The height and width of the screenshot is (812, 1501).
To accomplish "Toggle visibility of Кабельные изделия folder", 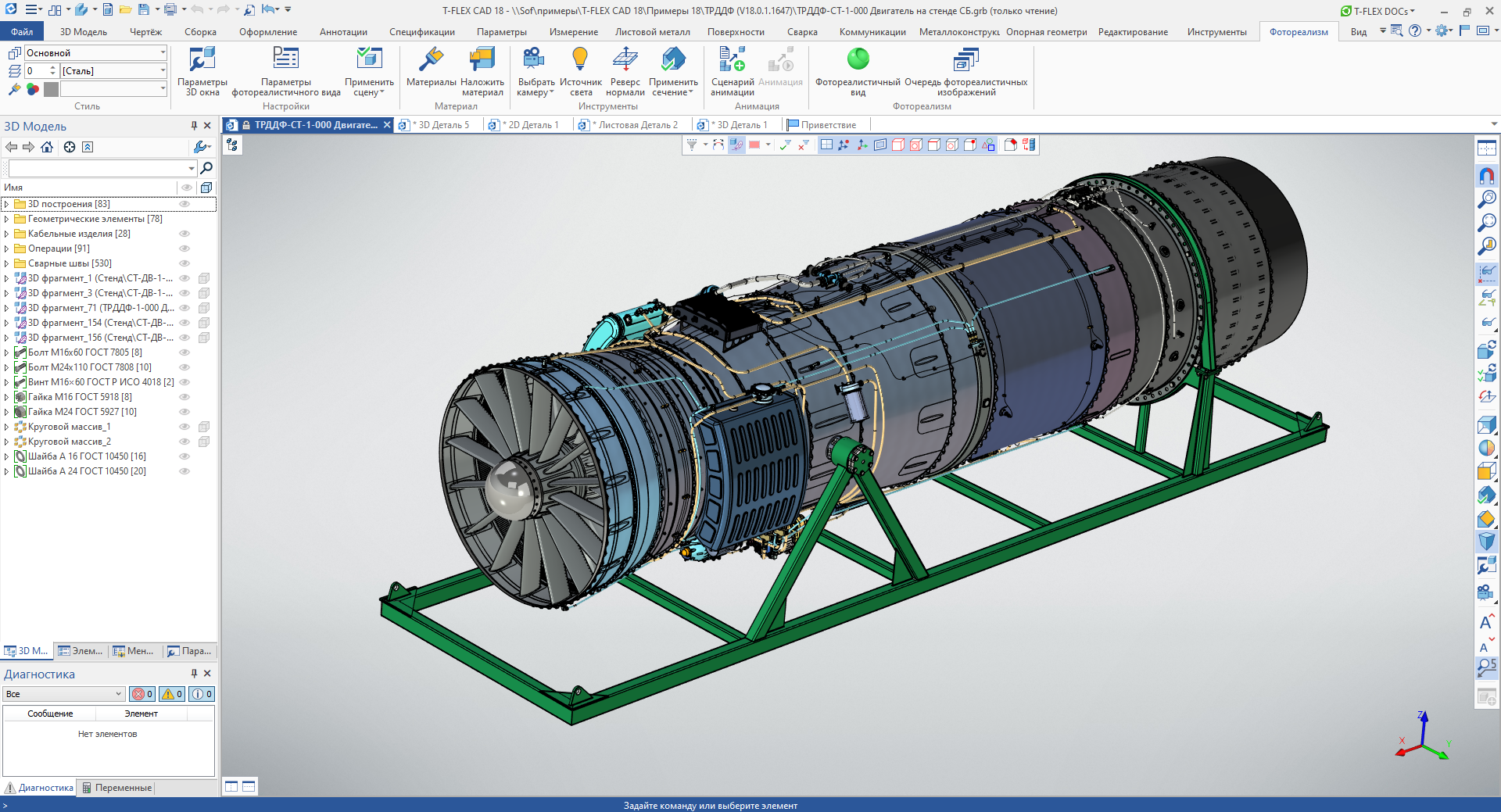I will [x=185, y=234].
